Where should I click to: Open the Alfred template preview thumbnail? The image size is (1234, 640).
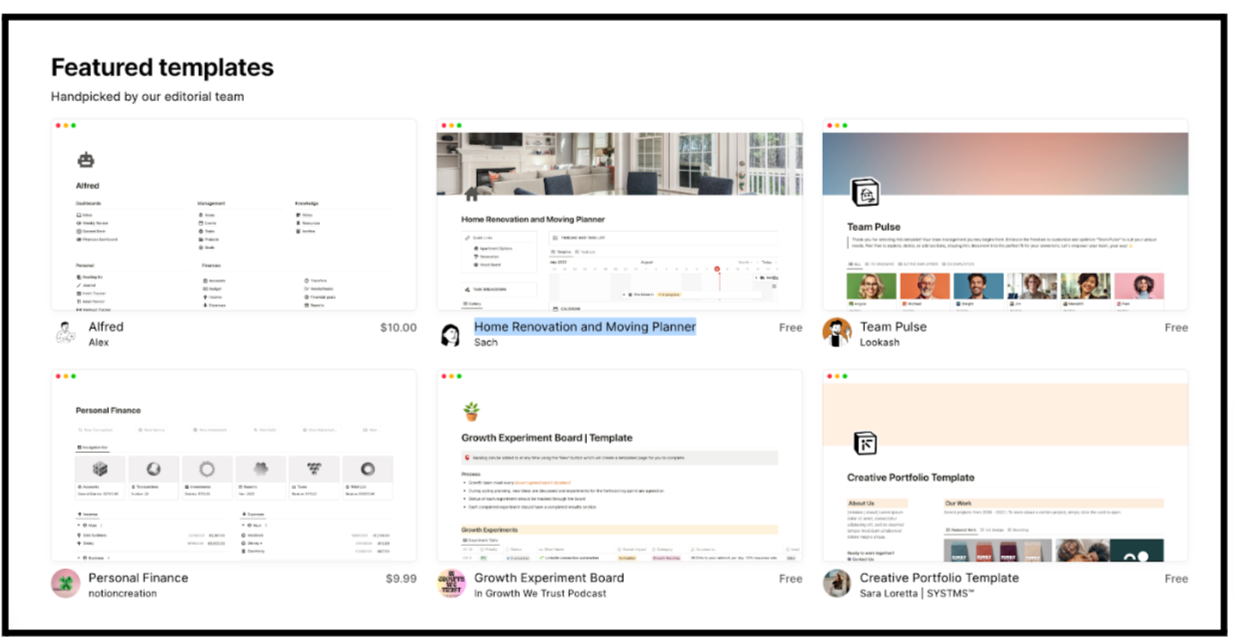pos(234,215)
